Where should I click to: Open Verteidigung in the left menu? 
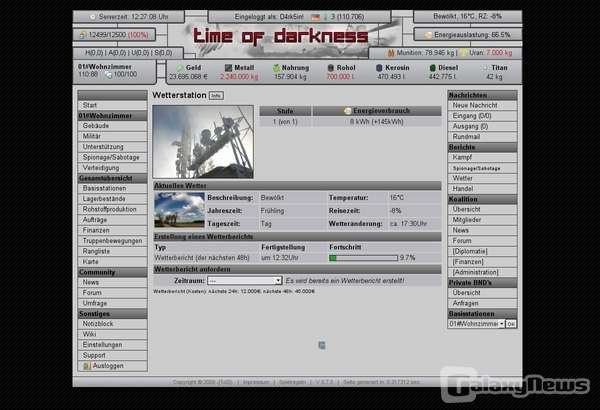pyautogui.click(x=112, y=168)
